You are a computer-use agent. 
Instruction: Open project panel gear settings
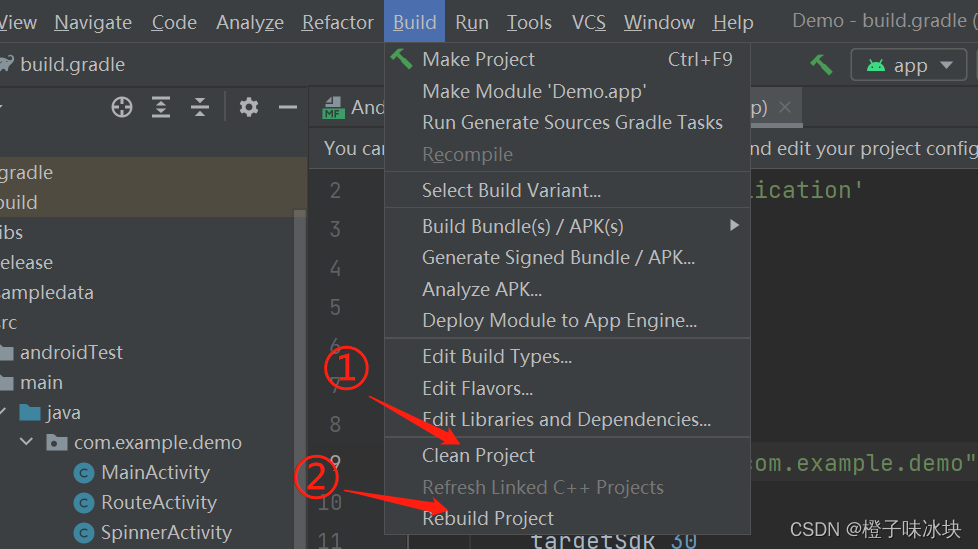(x=248, y=107)
